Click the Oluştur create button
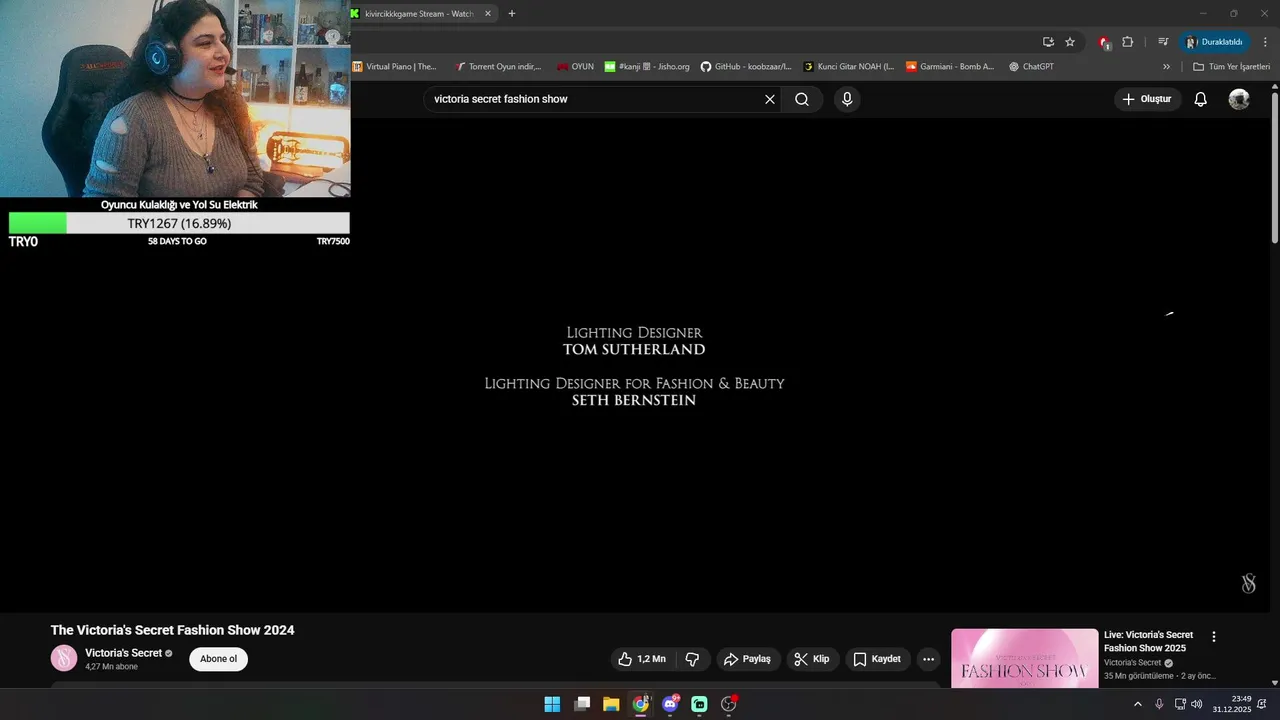The height and width of the screenshot is (720, 1280). point(1148,99)
